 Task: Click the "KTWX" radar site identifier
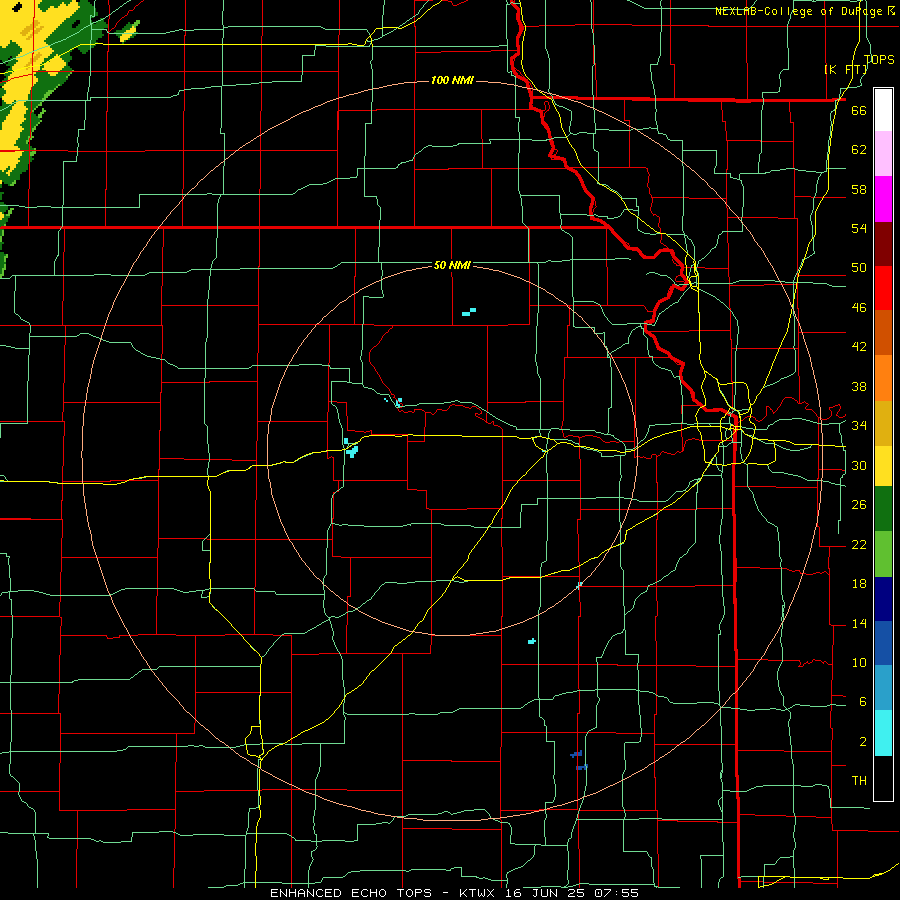tap(479, 893)
